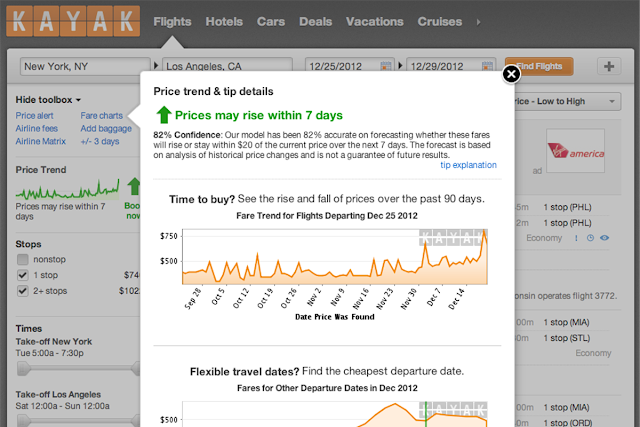Open the Hotels tab
This screenshot has height=427, width=640.
(x=223, y=21)
